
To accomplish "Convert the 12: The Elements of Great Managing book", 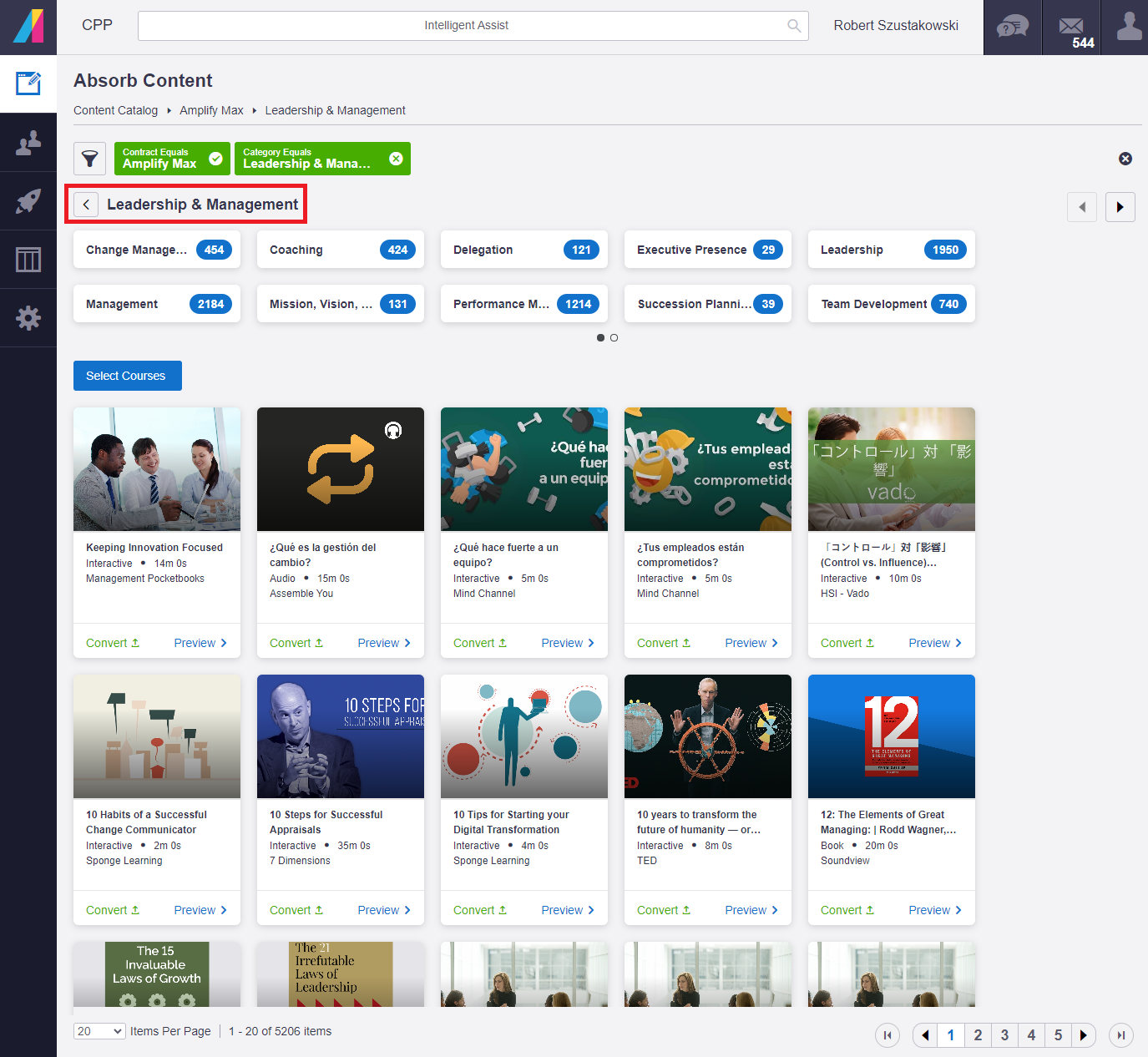I will (847, 910).
